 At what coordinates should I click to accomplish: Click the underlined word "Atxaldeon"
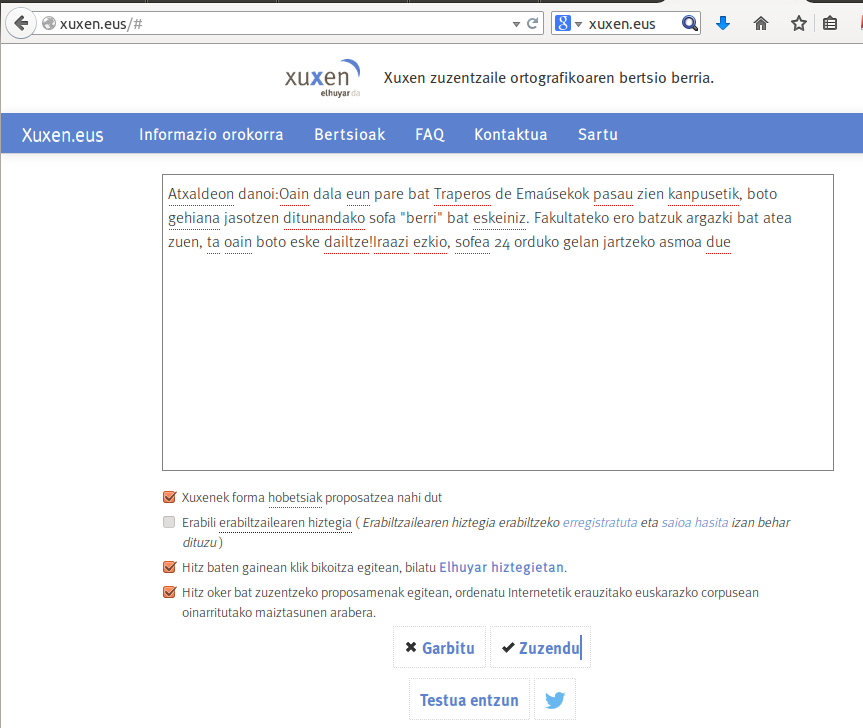(x=201, y=194)
